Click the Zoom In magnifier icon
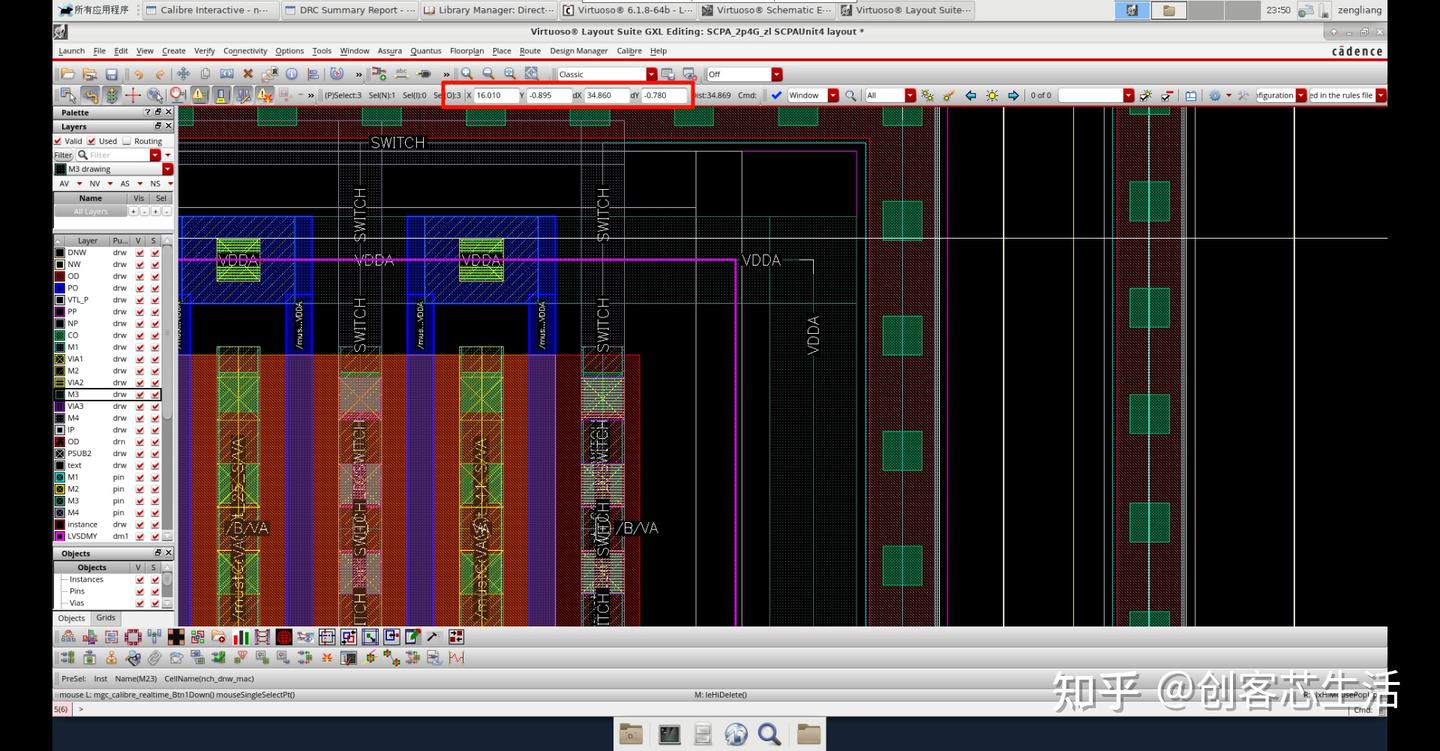 point(466,74)
